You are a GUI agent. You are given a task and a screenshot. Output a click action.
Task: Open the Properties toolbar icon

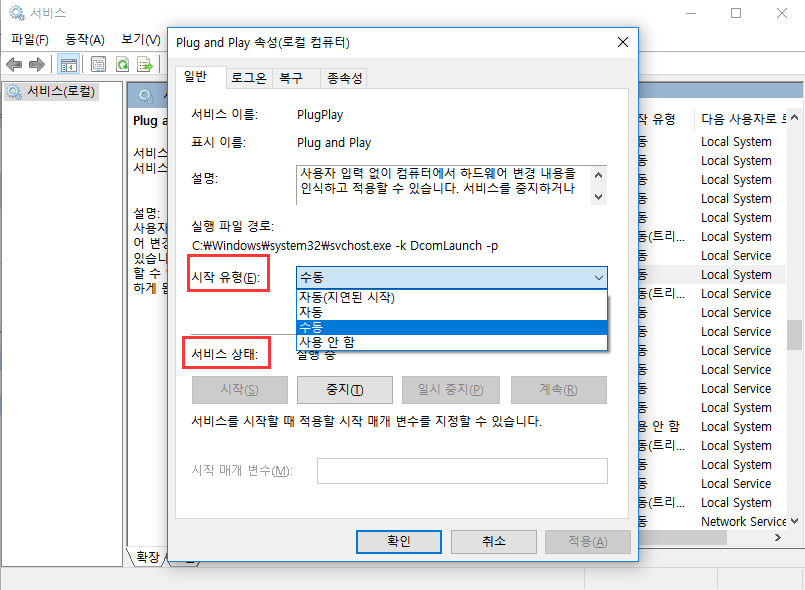[x=98, y=64]
